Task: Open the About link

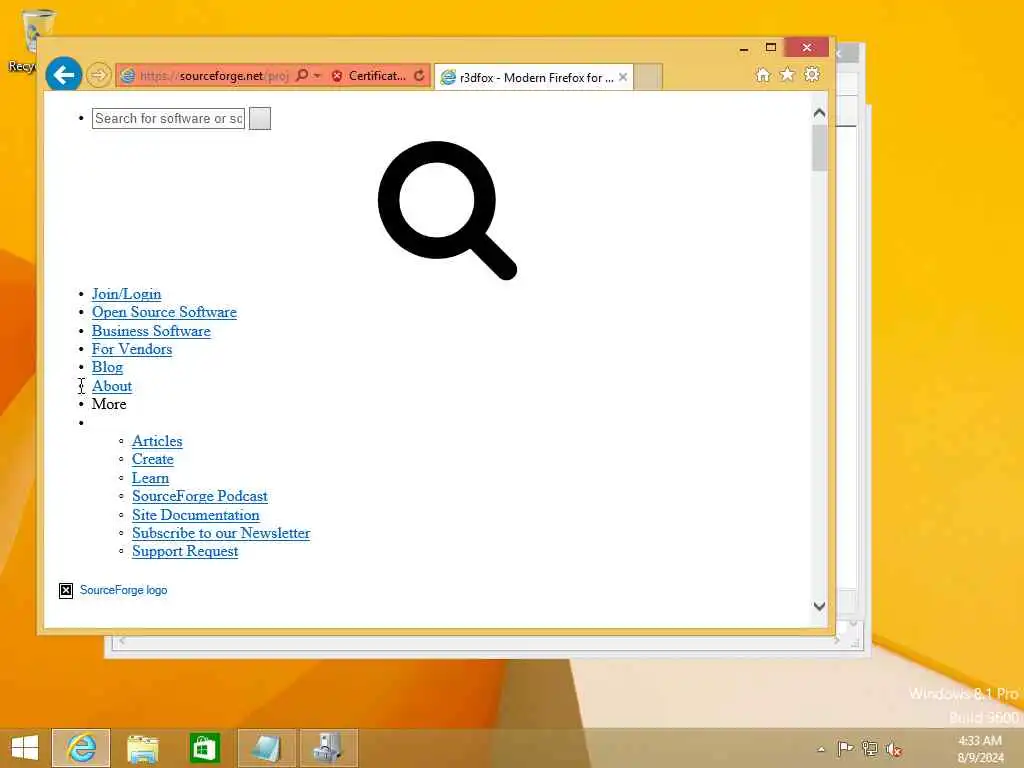Action: pyautogui.click(x=112, y=386)
